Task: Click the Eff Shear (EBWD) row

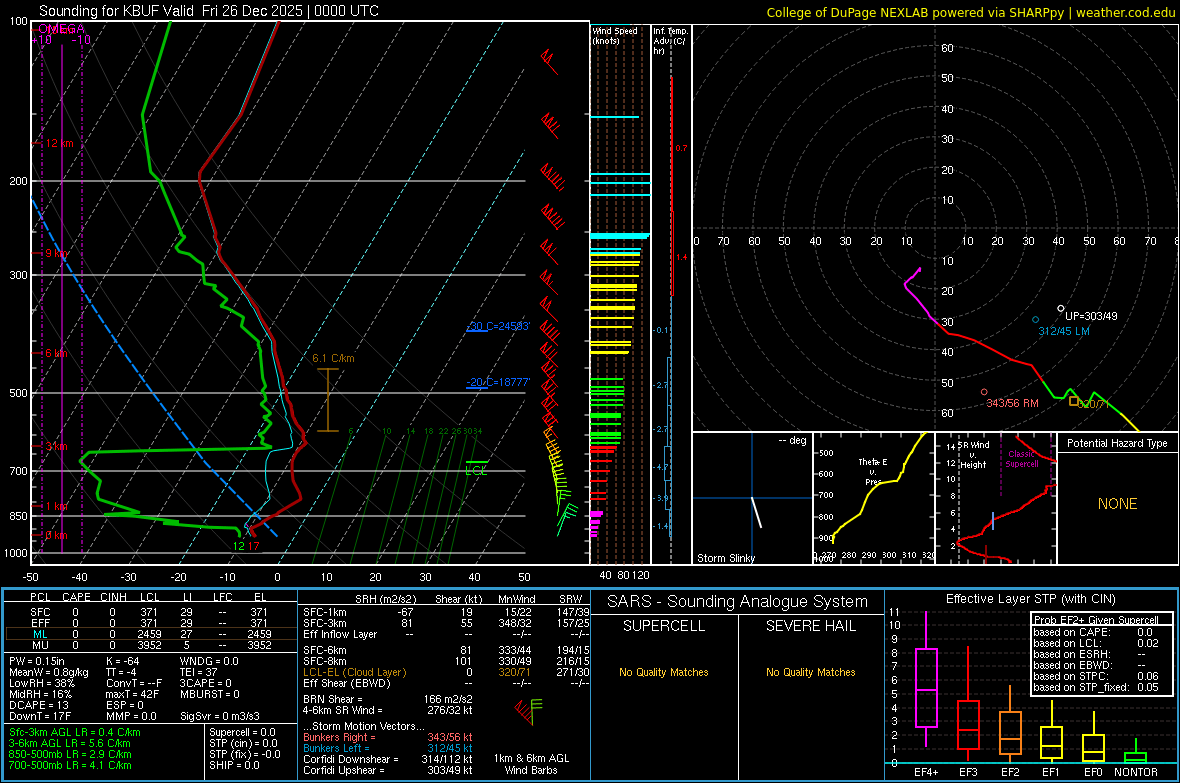Action: [x=446, y=683]
